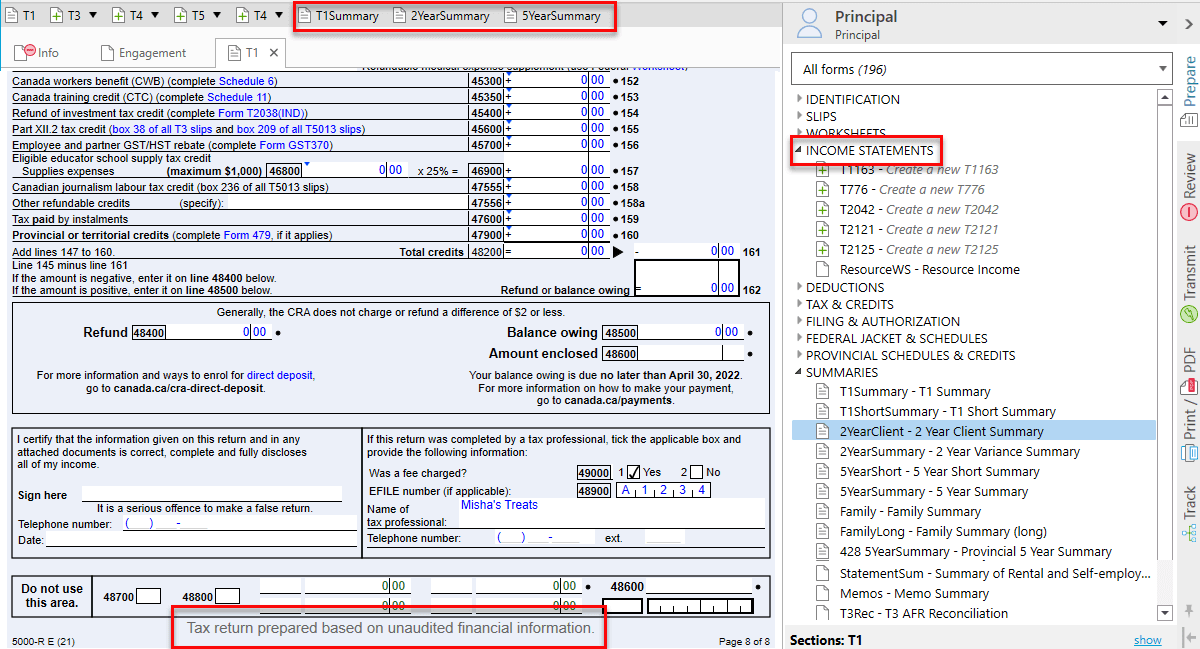Collapse the right panel with chevron arrow
The width and height of the screenshot is (1200, 649).
coord(1188,24)
